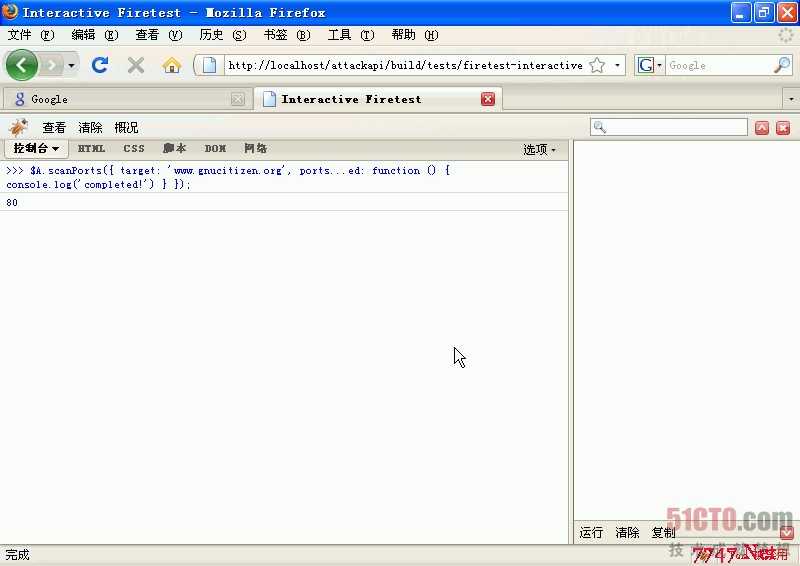Click the Firefox throbber activity icon

point(786,35)
